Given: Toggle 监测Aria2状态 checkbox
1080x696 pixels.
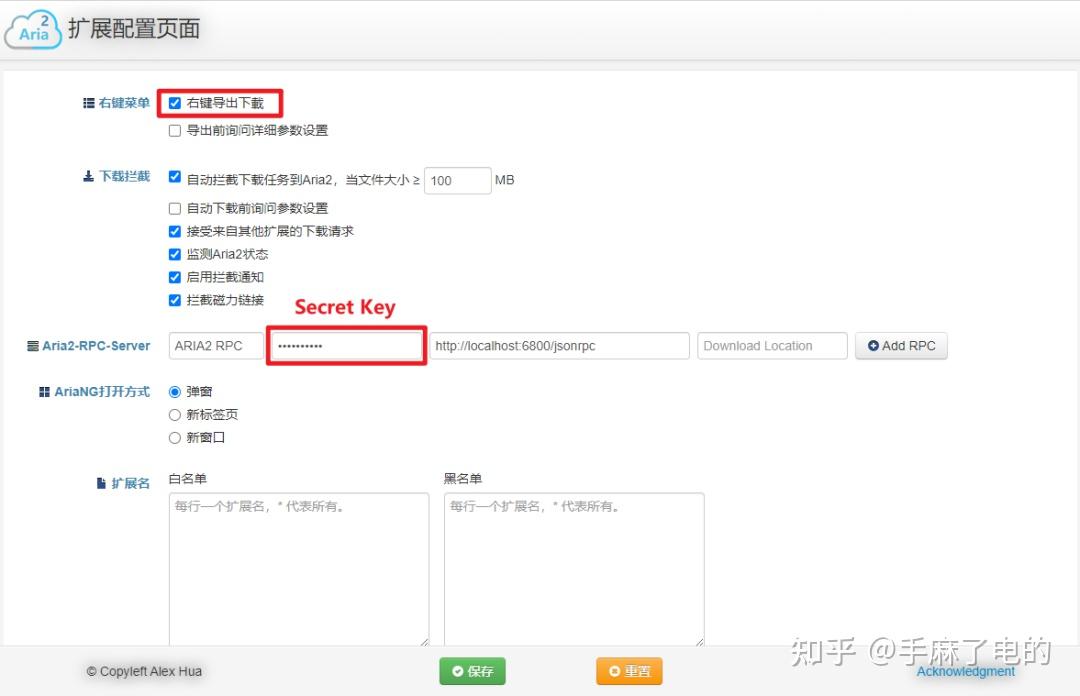Looking at the screenshot, I should [x=175, y=254].
